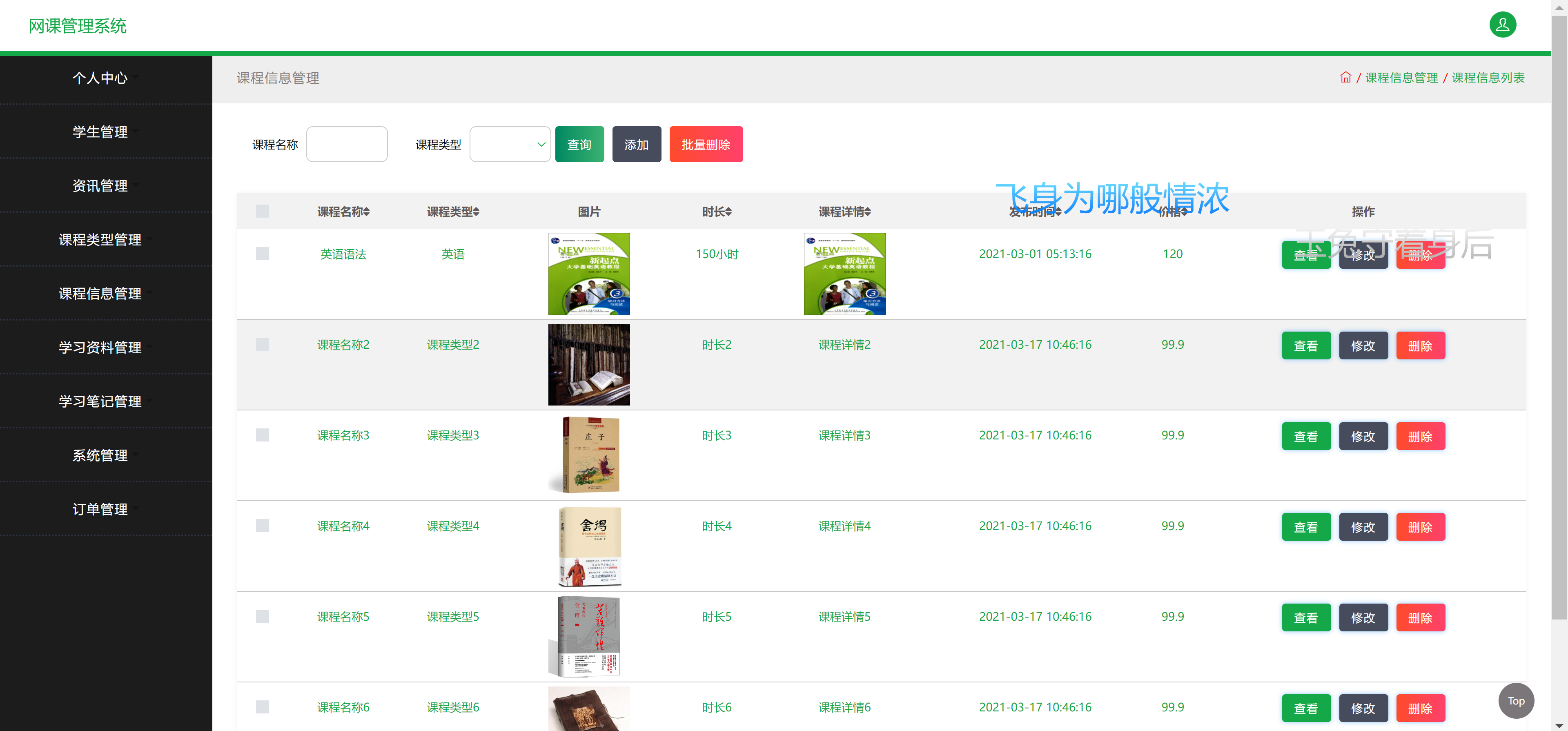
Task: Open the user profile icon at top right
Action: (1502, 25)
